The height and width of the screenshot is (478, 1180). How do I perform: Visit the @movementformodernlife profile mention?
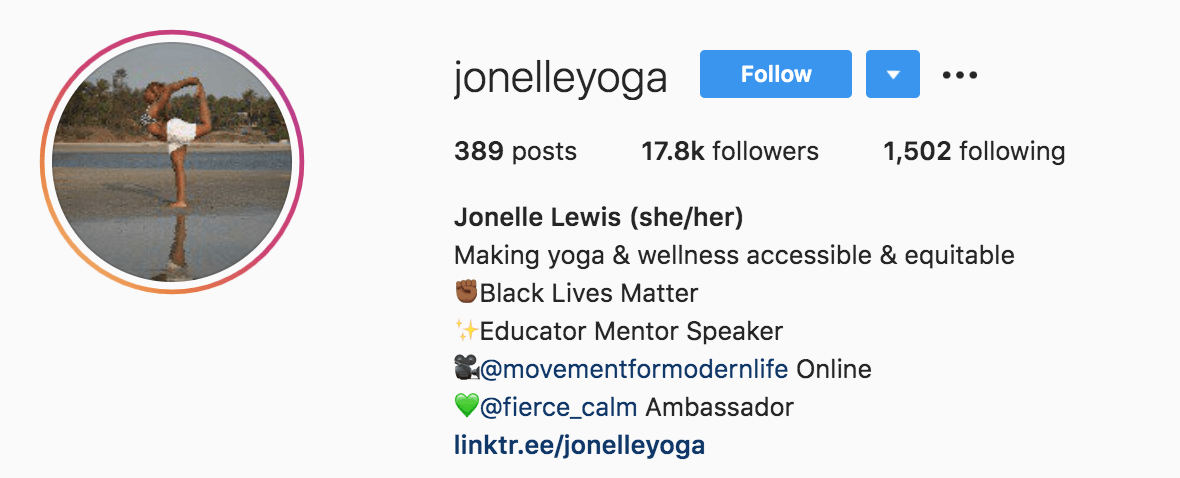coord(634,370)
